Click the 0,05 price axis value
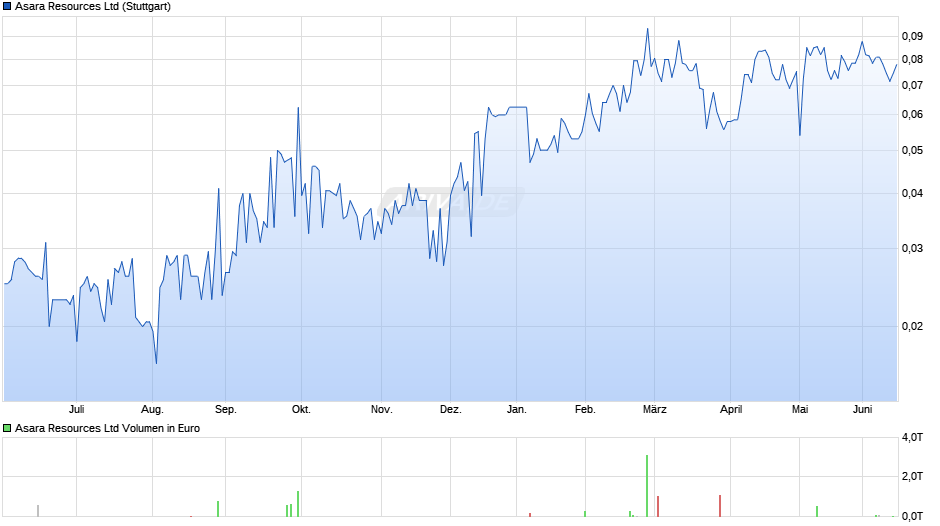 [912, 150]
